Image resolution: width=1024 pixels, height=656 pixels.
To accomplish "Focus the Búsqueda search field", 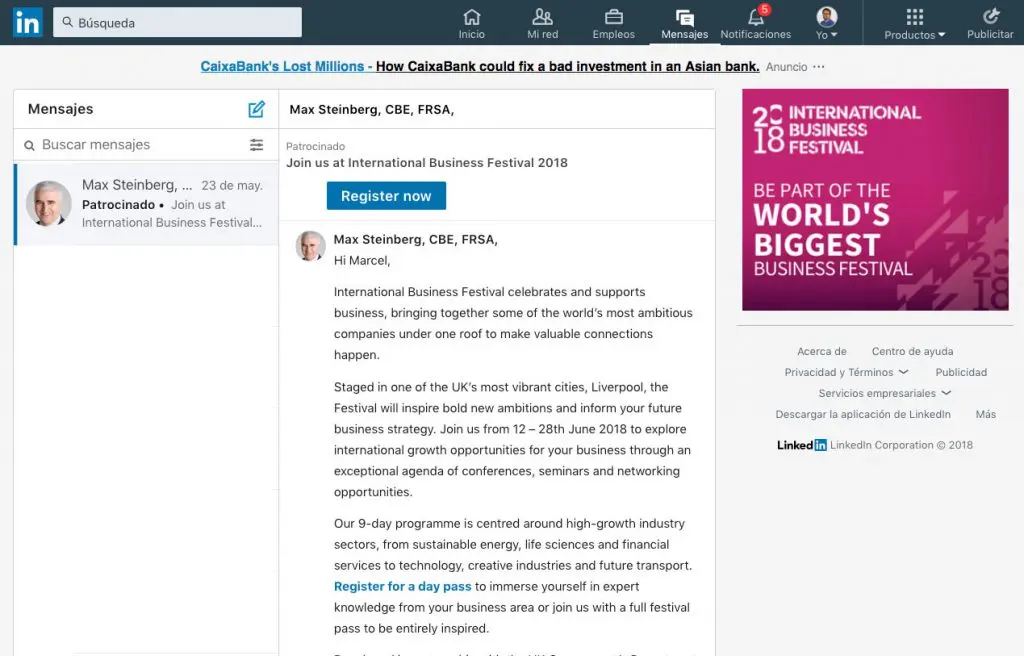I will point(177,22).
